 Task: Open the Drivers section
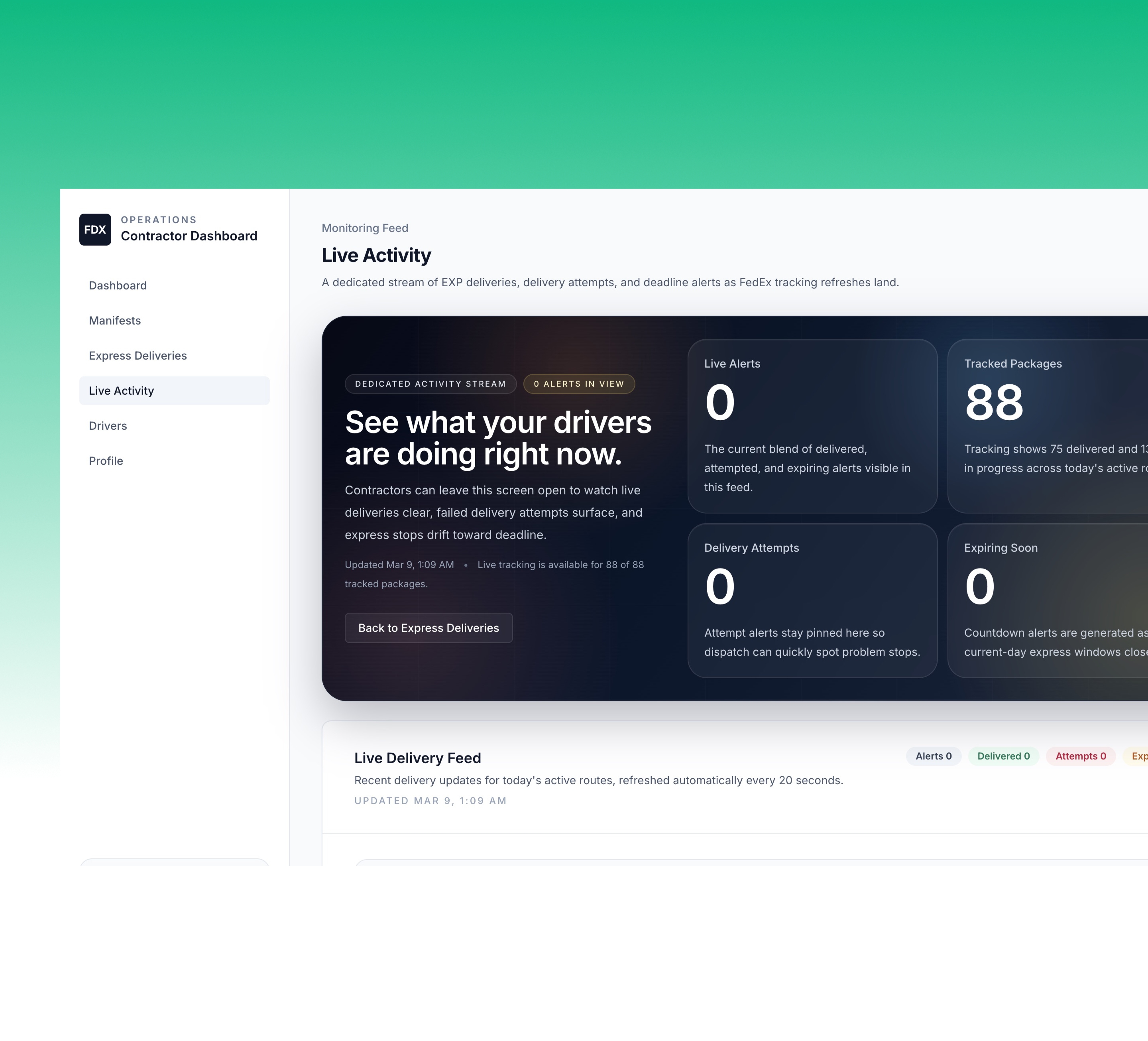108,425
